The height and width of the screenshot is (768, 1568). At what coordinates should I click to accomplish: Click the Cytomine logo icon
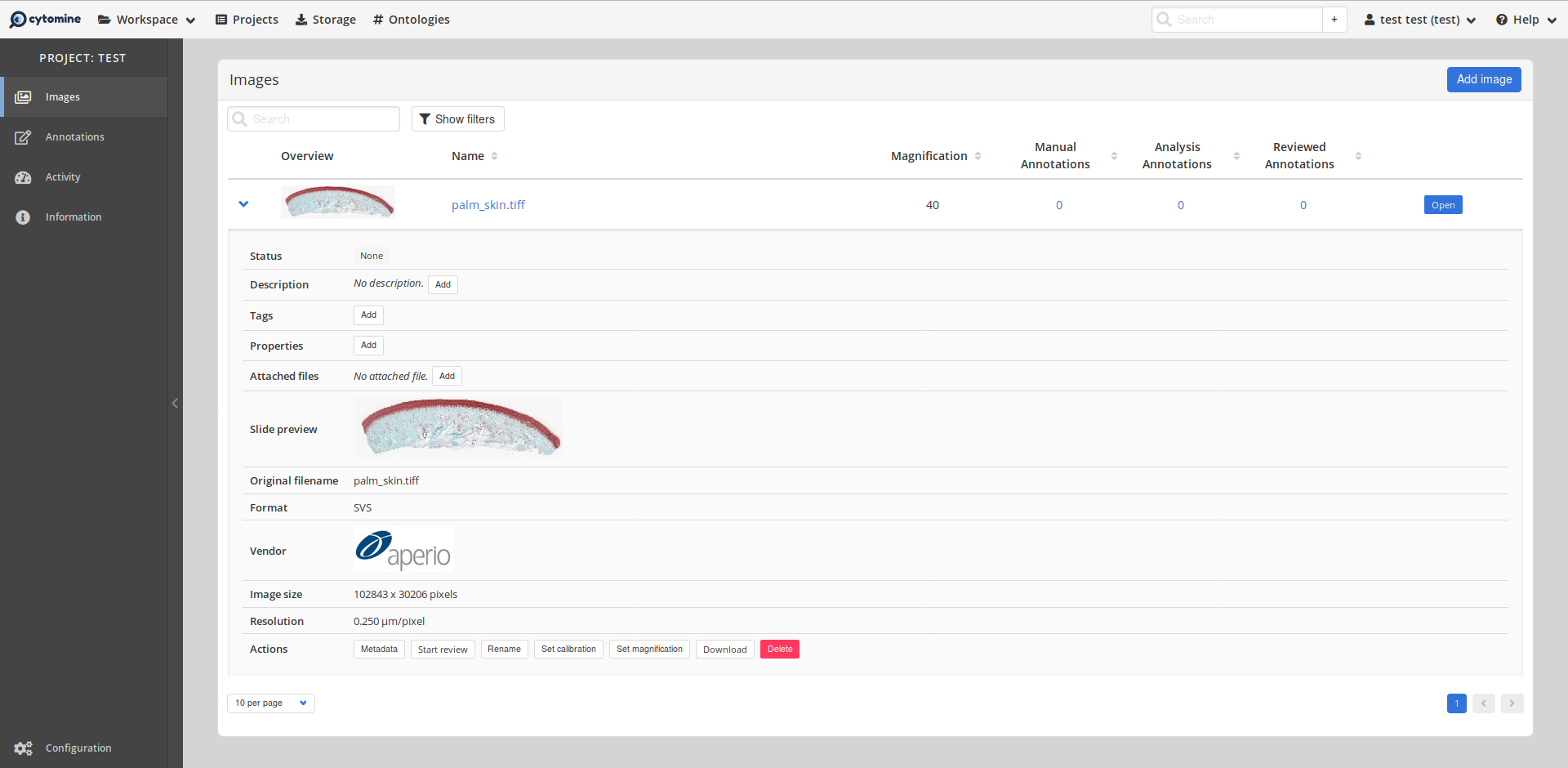18,20
